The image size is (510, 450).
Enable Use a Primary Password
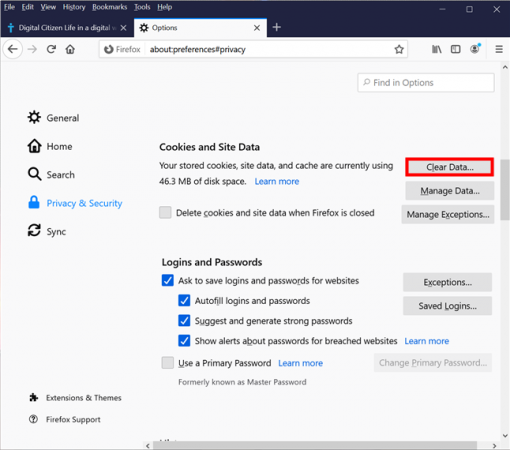[168, 363]
